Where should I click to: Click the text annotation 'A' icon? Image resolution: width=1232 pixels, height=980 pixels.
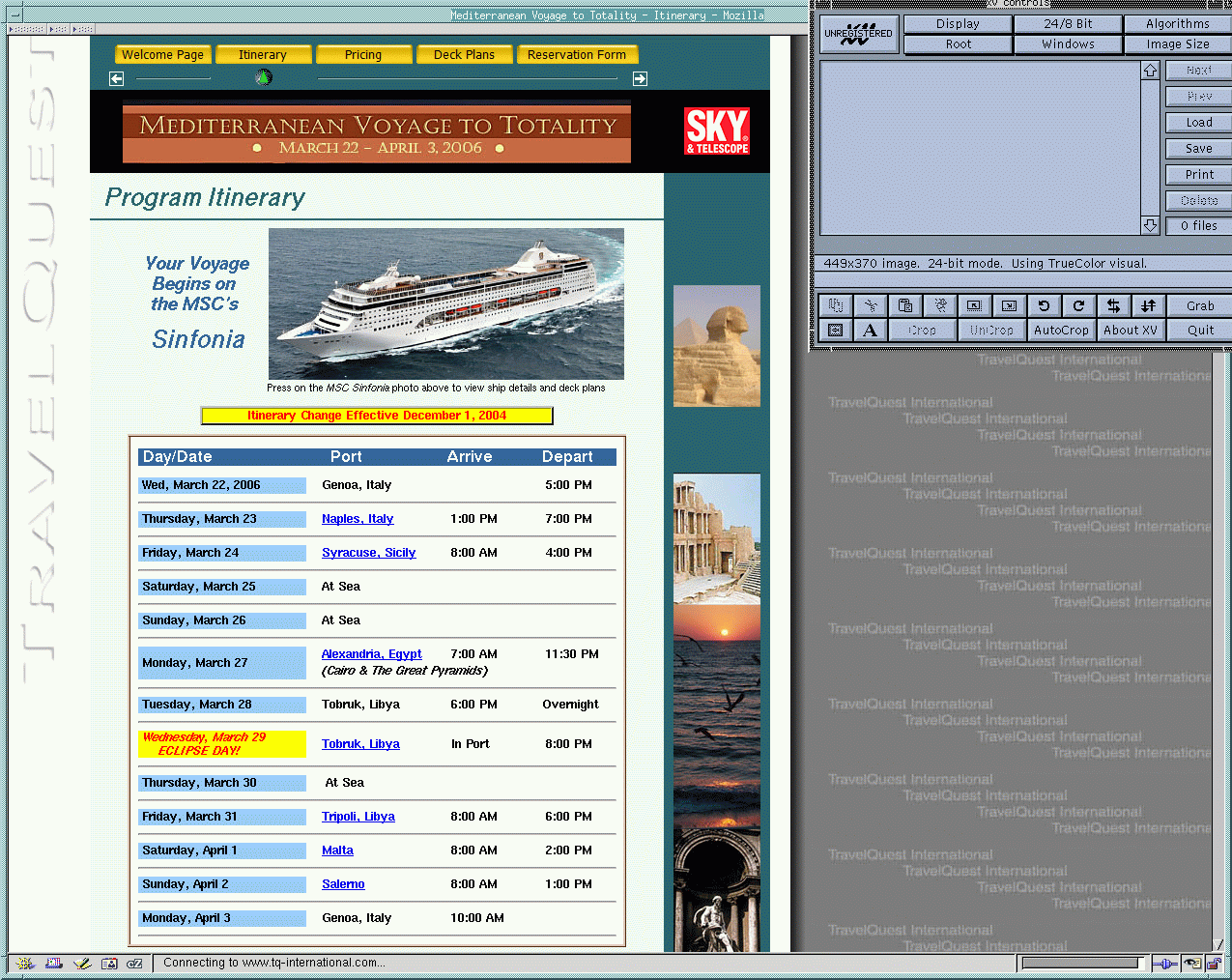click(870, 331)
